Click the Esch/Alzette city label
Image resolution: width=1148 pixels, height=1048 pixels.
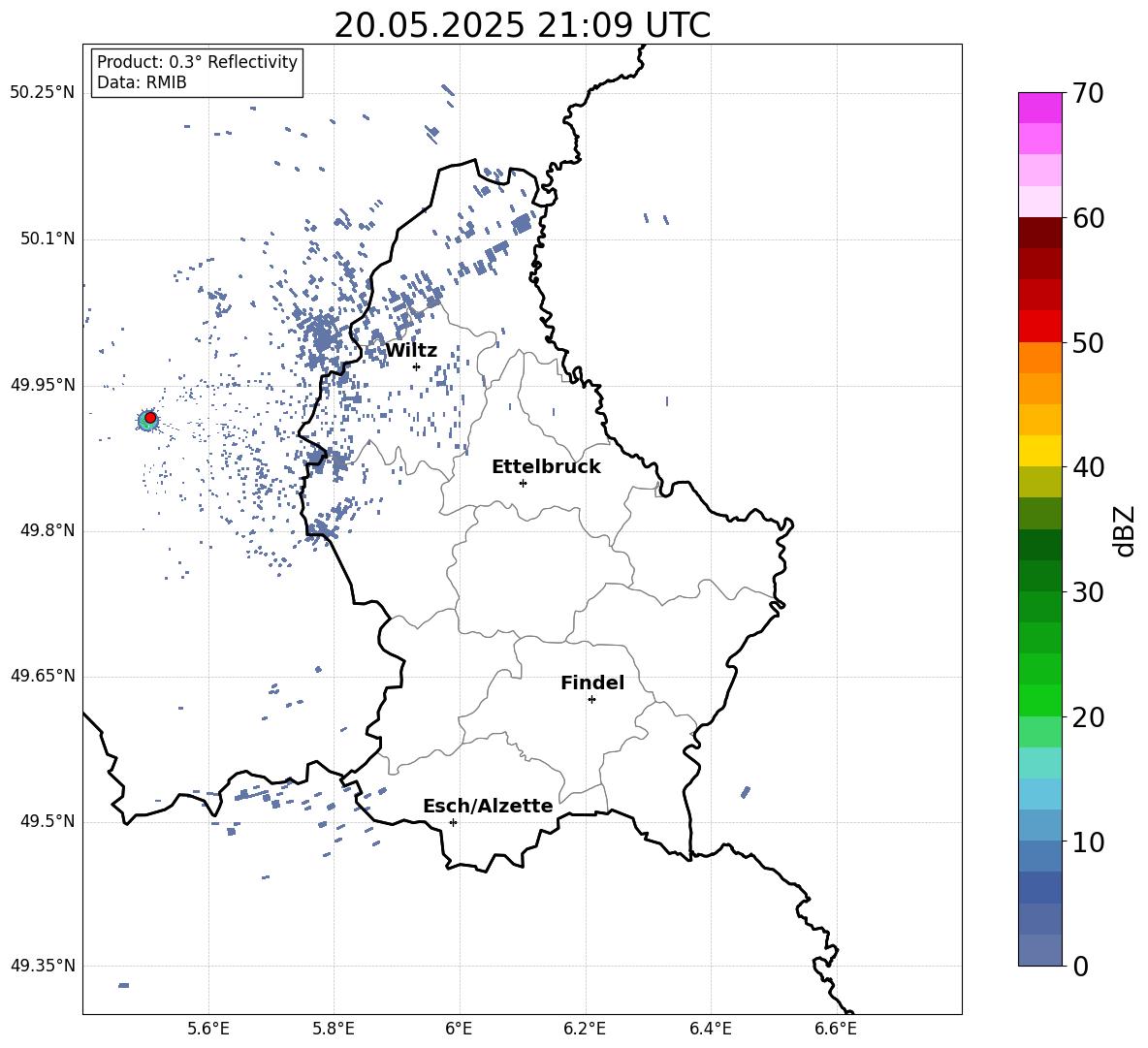point(489,807)
